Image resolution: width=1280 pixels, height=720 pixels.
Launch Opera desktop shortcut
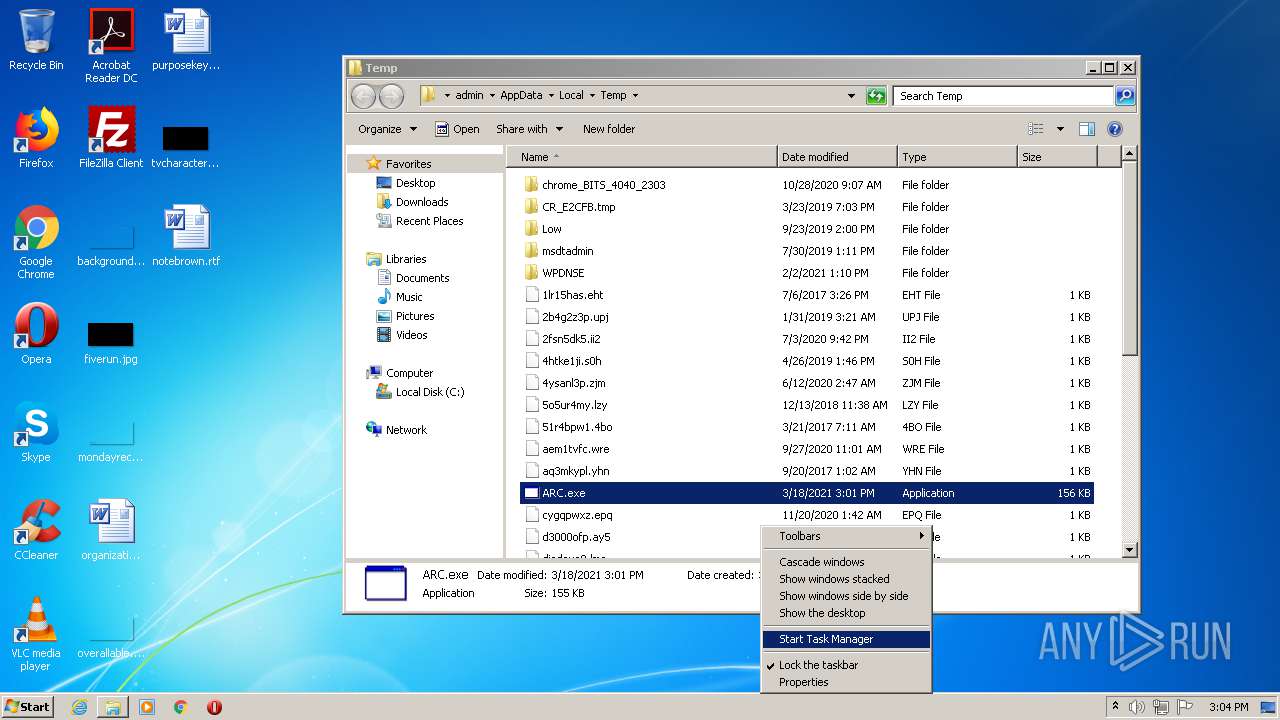[x=36, y=334]
